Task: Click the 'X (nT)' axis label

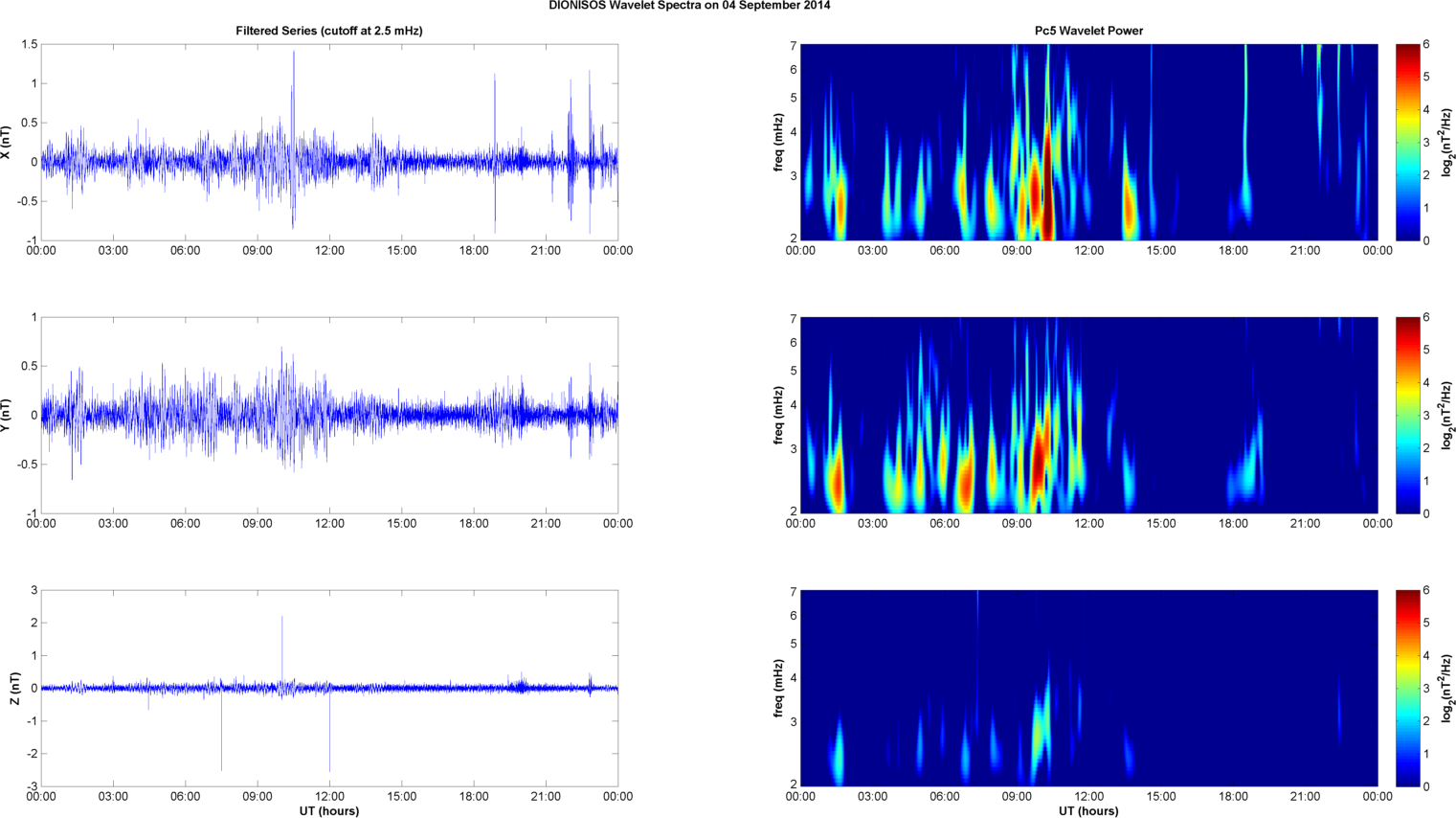Action: 7,142
